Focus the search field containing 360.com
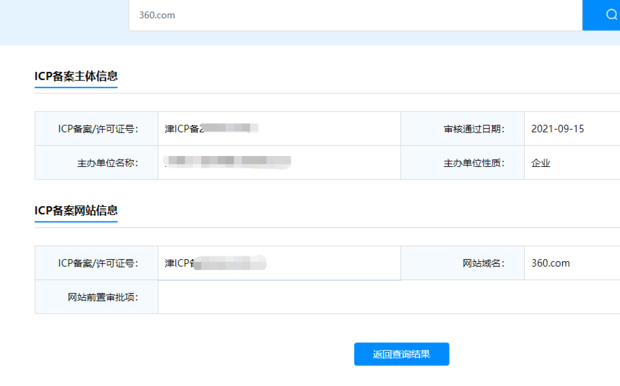The width and height of the screenshot is (620, 386). tap(355, 15)
